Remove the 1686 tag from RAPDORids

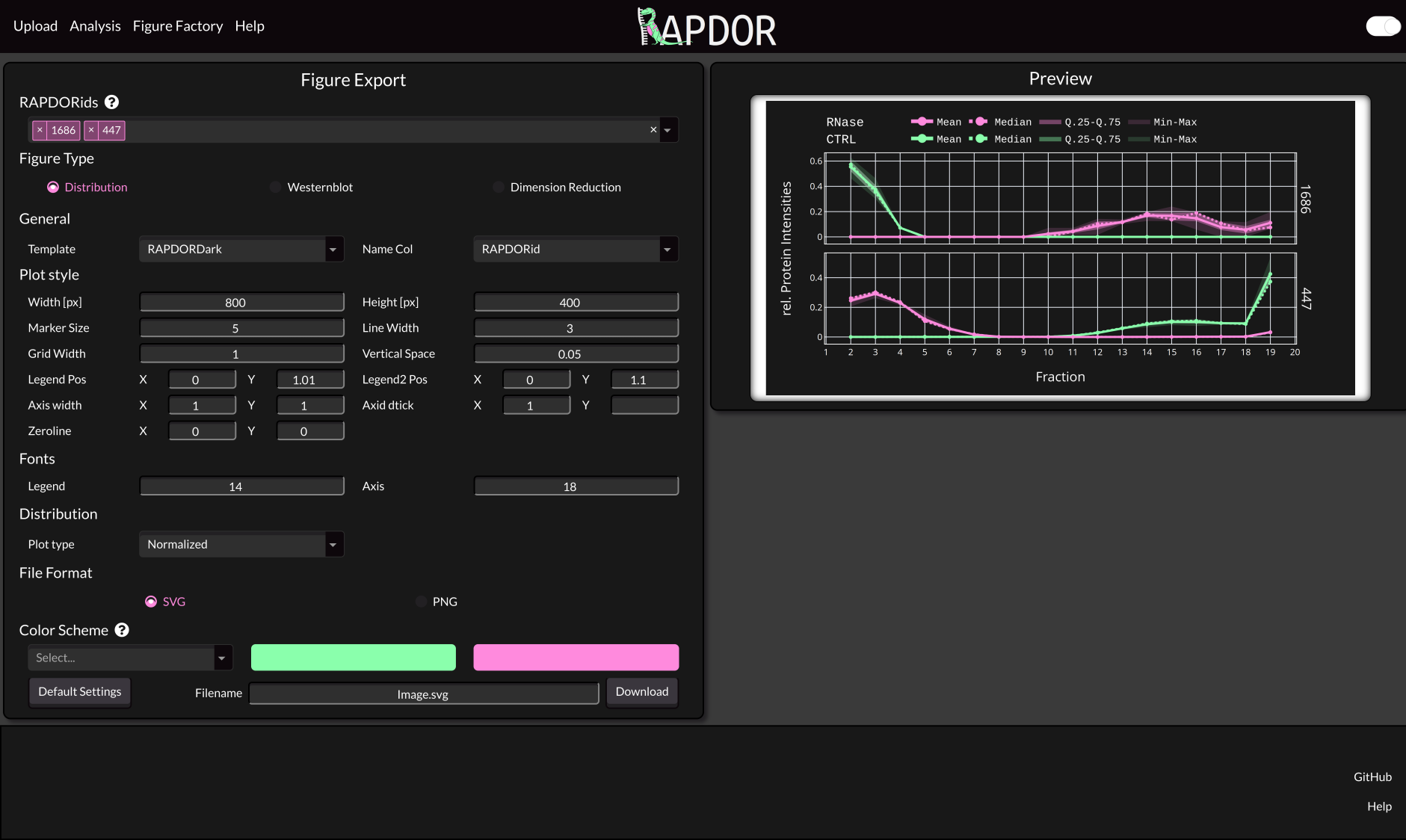pos(40,130)
